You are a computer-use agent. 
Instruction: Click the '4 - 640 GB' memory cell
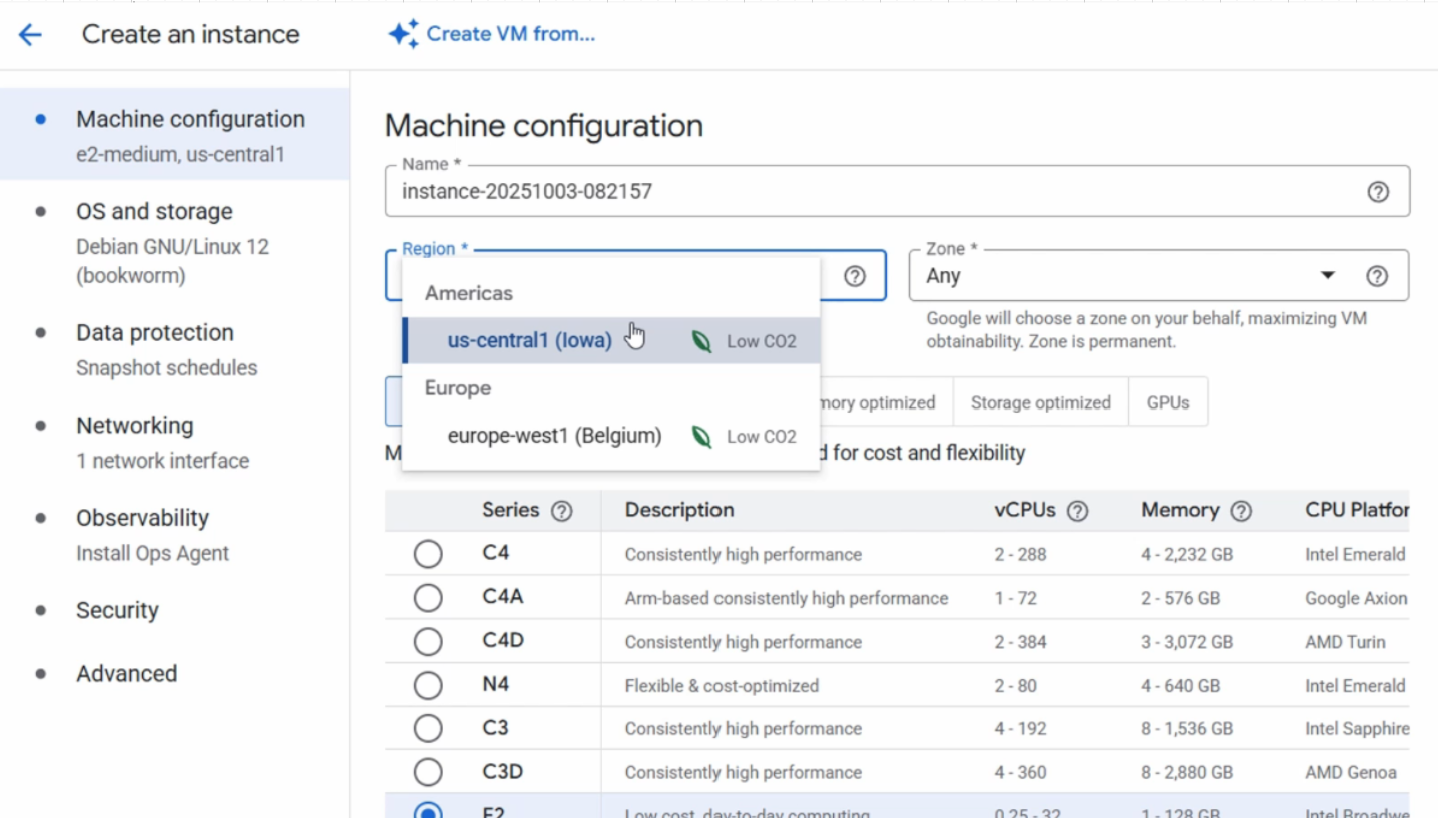[1180, 686]
